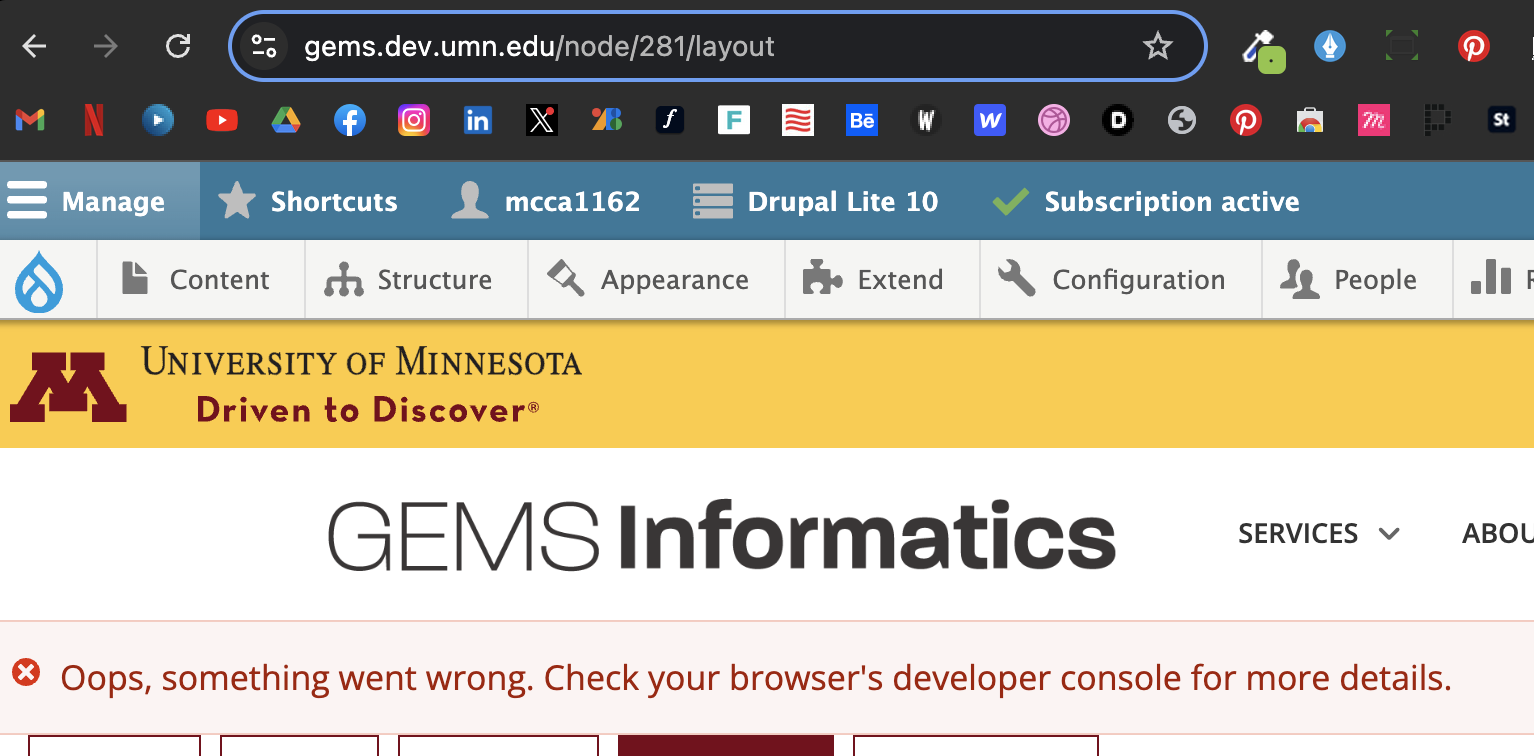
Task: Go to the Appearance admin section
Action: coord(650,280)
